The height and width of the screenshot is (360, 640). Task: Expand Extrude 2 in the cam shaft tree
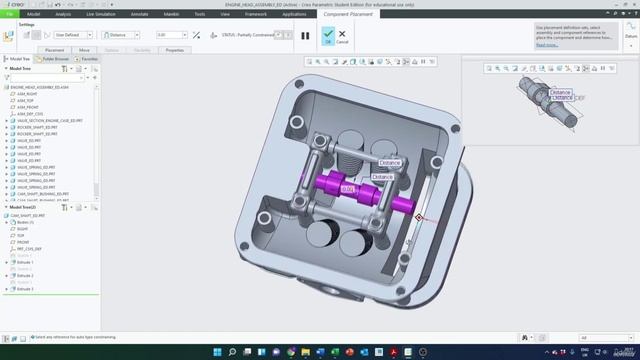tap(7, 276)
